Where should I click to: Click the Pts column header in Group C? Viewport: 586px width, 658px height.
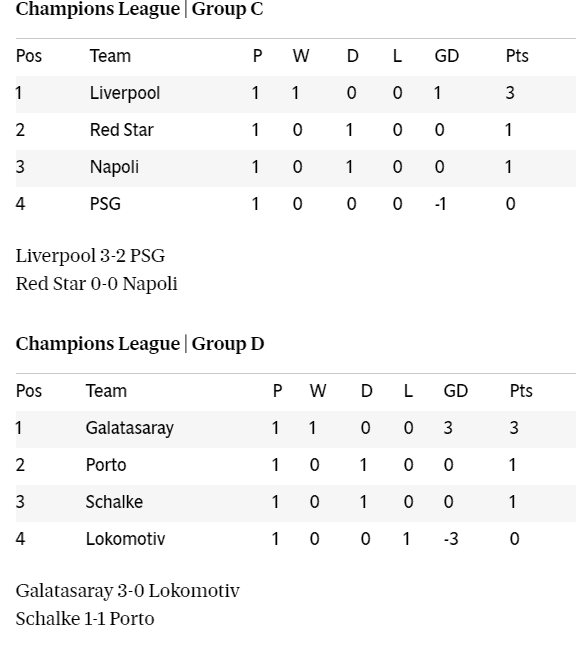tap(517, 56)
